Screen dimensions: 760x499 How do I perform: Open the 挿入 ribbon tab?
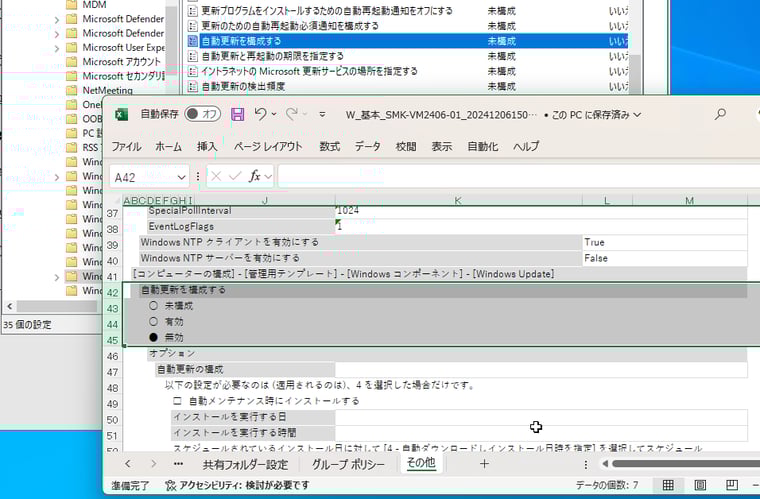207,146
